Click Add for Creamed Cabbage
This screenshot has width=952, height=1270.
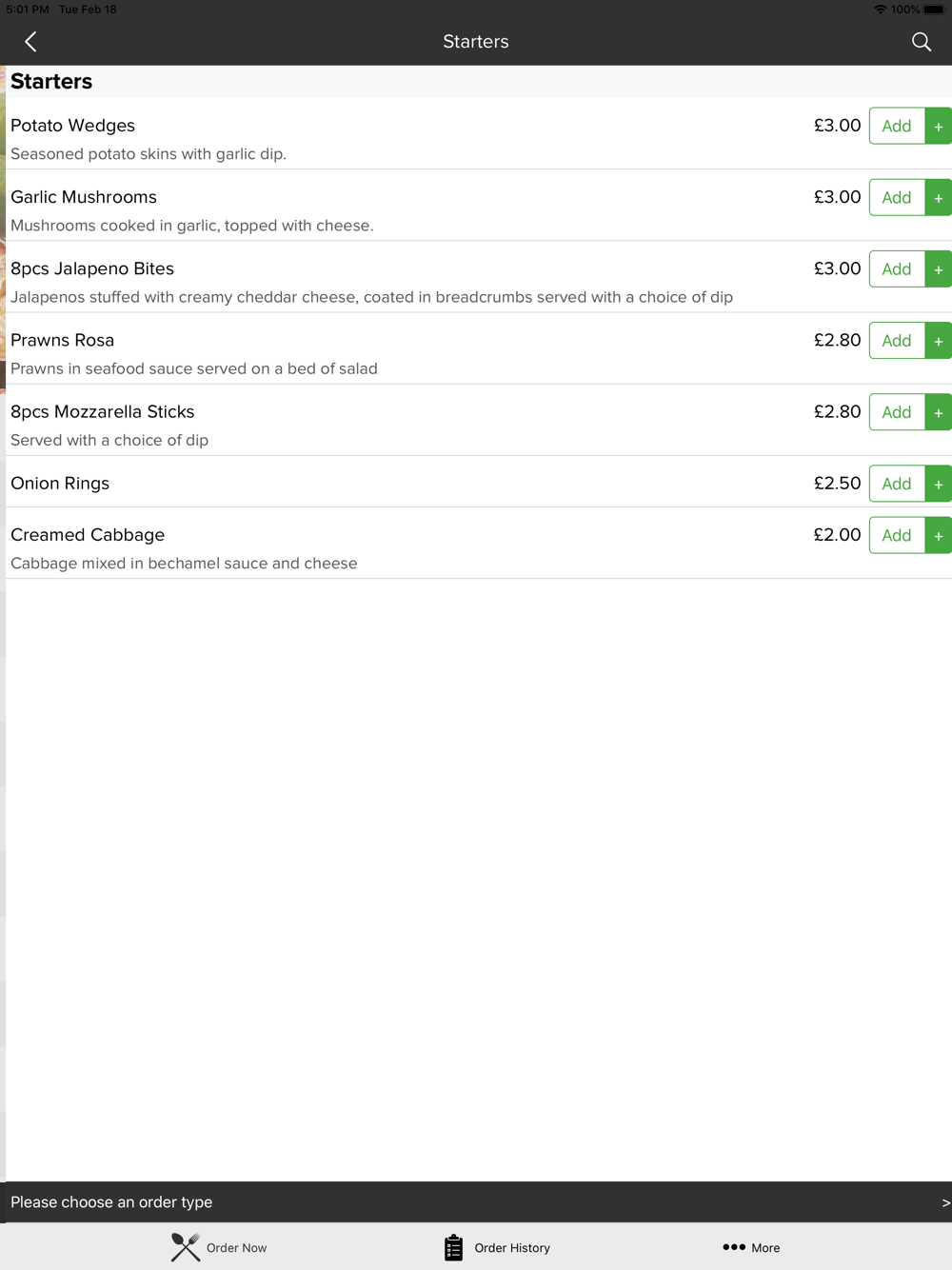(897, 535)
